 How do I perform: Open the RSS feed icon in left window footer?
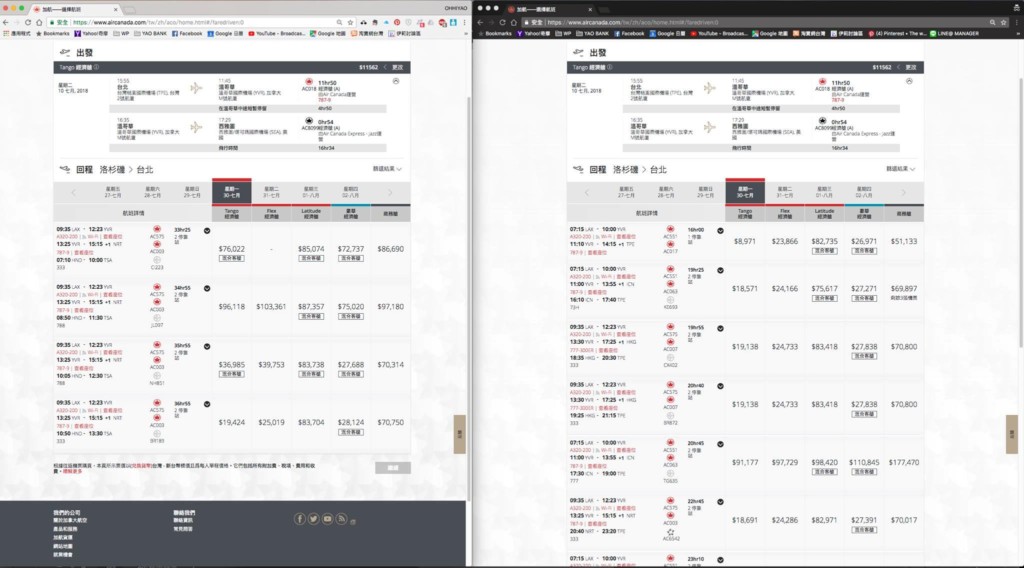pos(342,519)
